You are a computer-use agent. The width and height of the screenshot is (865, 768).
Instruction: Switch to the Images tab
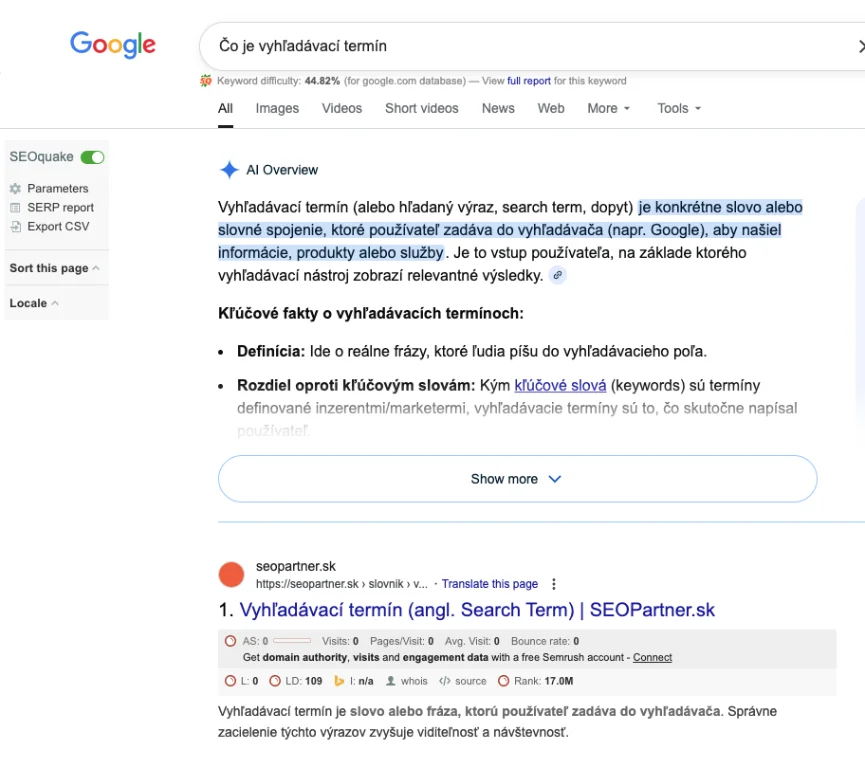277,108
